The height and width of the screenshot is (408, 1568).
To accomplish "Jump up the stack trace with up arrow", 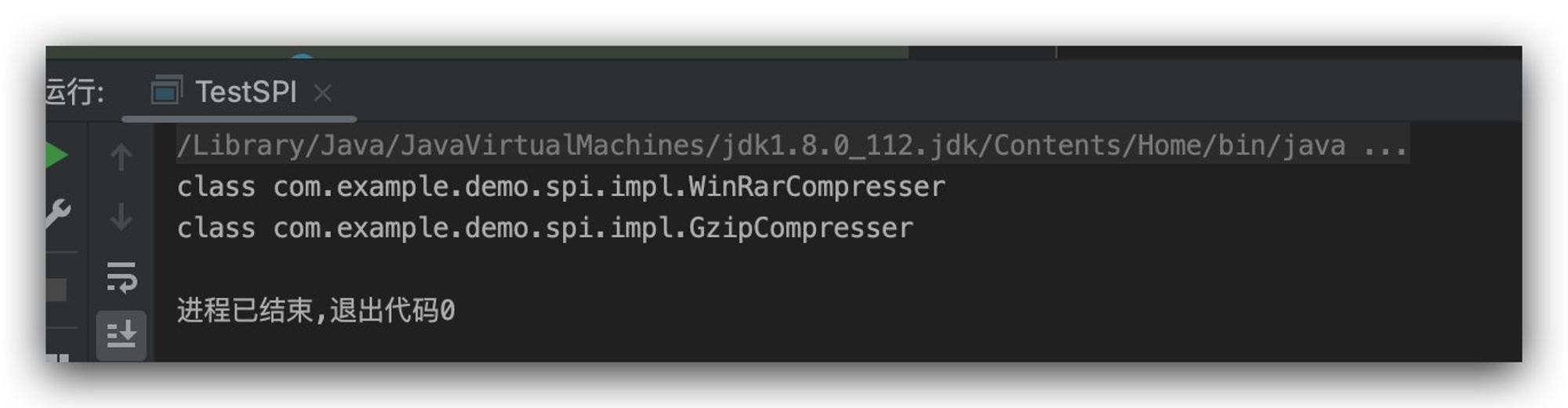I will pyautogui.click(x=121, y=157).
